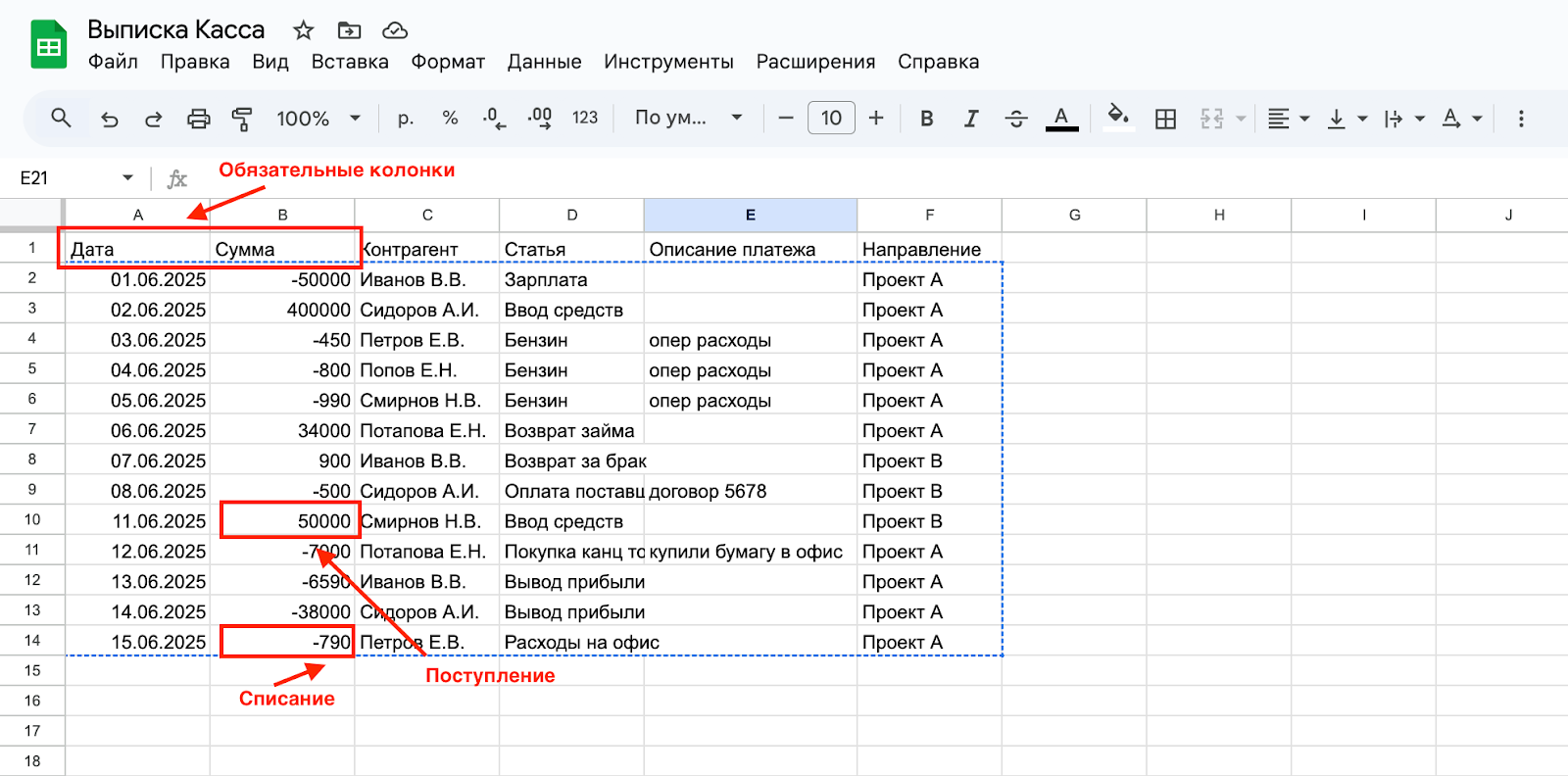Open the borders tool

1165,119
